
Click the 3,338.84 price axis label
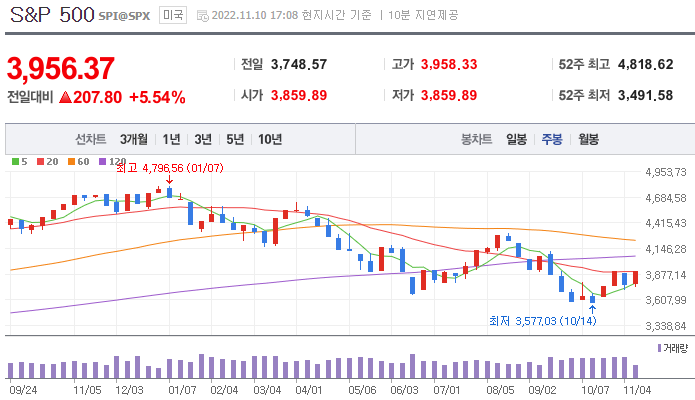[x=666, y=326]
